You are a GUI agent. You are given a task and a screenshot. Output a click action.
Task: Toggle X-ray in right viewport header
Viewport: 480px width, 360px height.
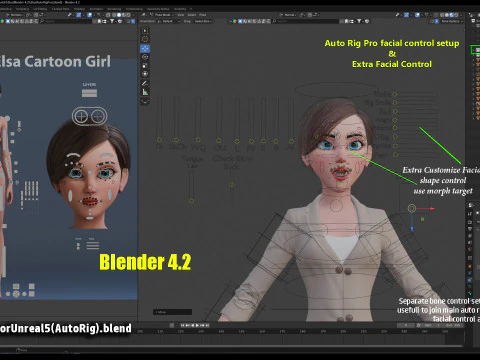(437, 15)
